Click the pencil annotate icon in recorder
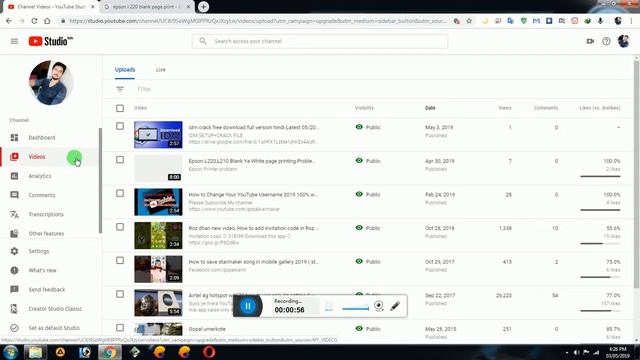This screenshot has width=640, height=360. (395, 306)
